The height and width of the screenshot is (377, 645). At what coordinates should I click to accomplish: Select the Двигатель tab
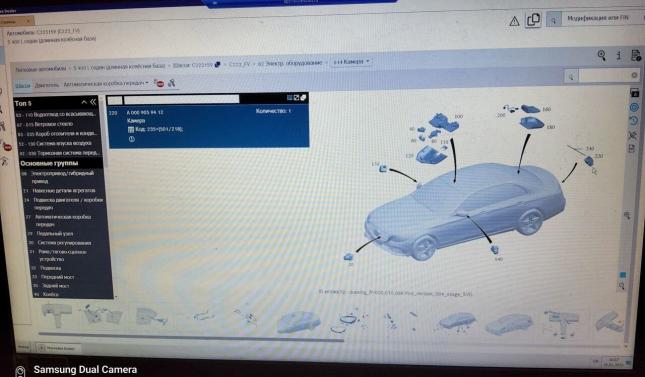pyautogui.click(x=46, y=85)
